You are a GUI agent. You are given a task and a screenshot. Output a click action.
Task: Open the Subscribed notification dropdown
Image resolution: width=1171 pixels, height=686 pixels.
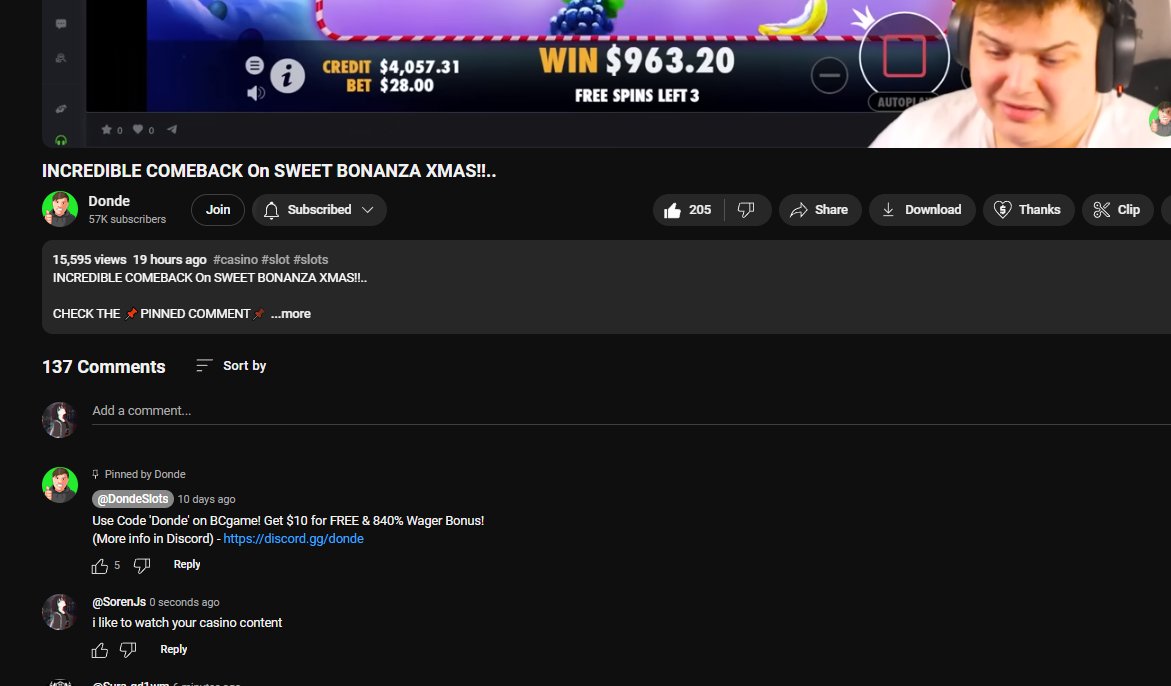tap(319, 210)
